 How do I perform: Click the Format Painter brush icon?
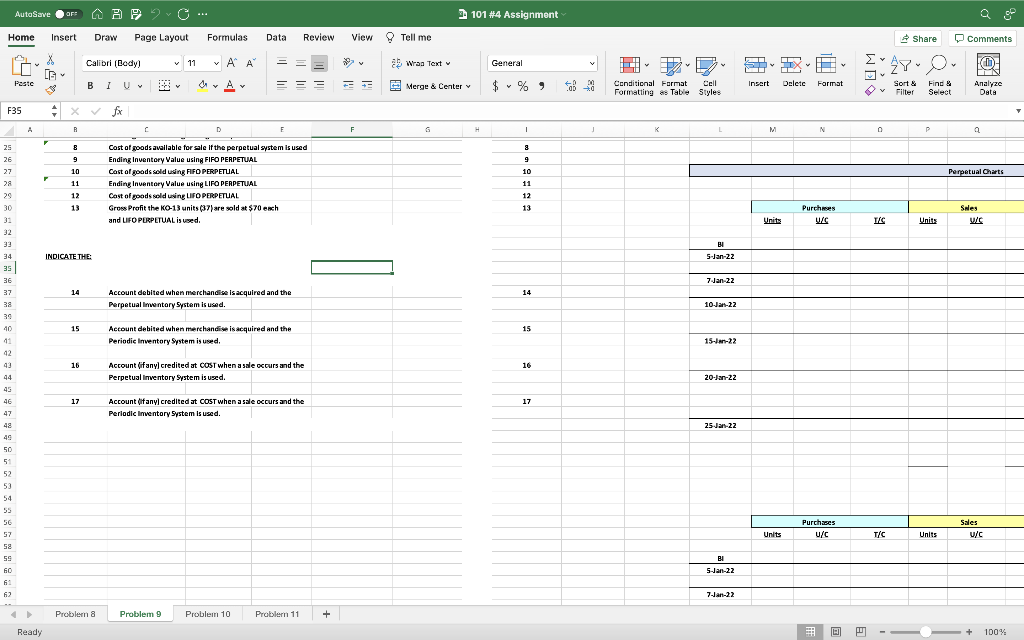(x=50, y=89)
